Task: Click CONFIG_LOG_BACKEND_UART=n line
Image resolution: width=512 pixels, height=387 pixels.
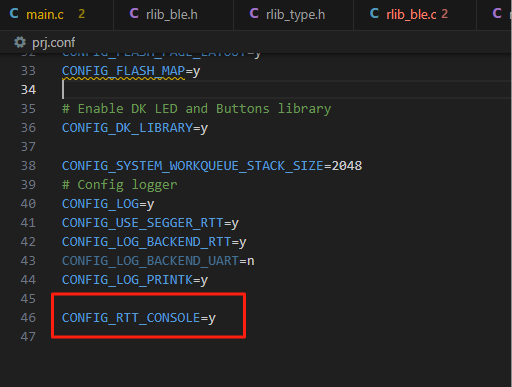Action: click(158, 261)
